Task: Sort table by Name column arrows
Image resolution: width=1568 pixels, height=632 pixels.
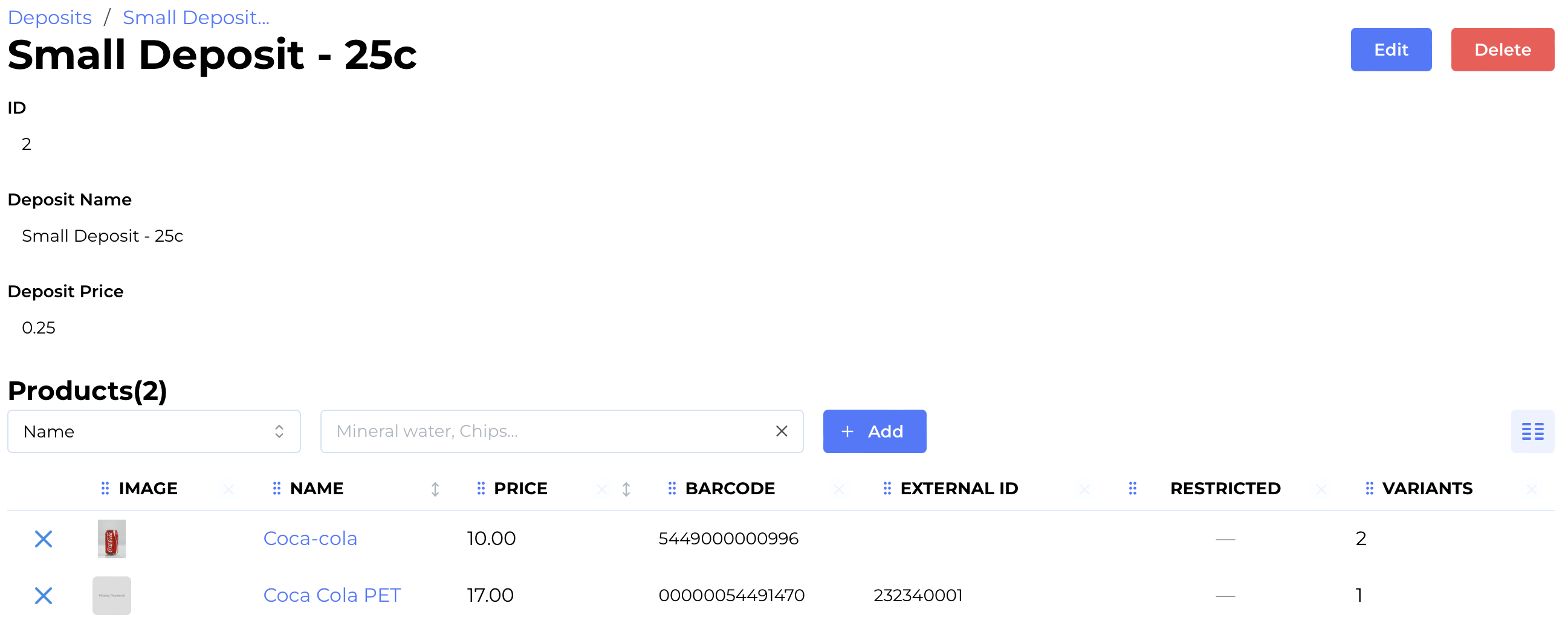Action: 435,489
